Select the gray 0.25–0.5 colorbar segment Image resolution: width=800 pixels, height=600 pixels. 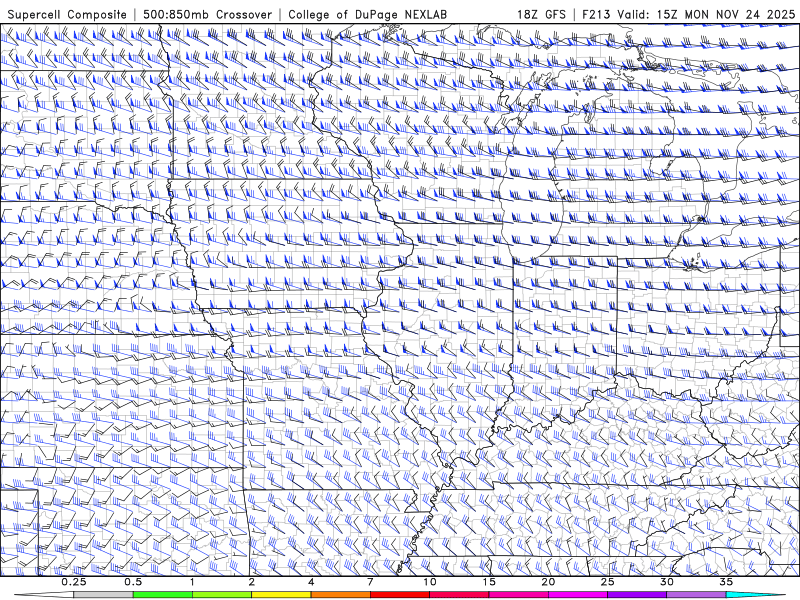tap(104, 595)
